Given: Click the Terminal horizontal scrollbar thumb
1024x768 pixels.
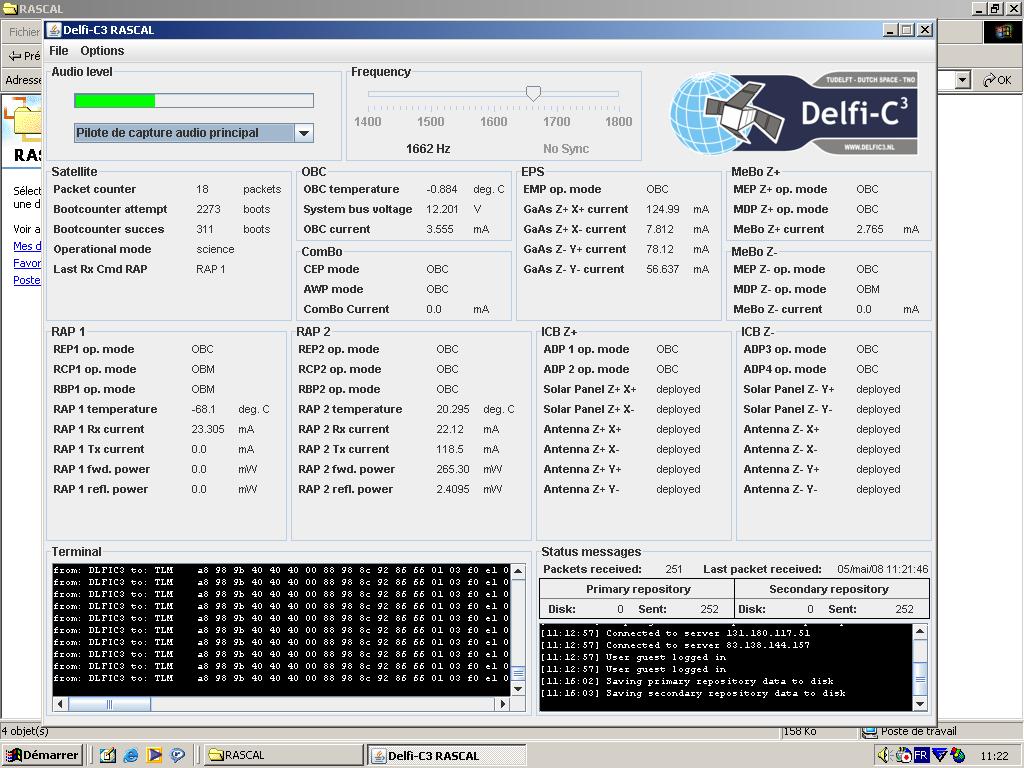Looking at the screenshot, I should 109,704.
